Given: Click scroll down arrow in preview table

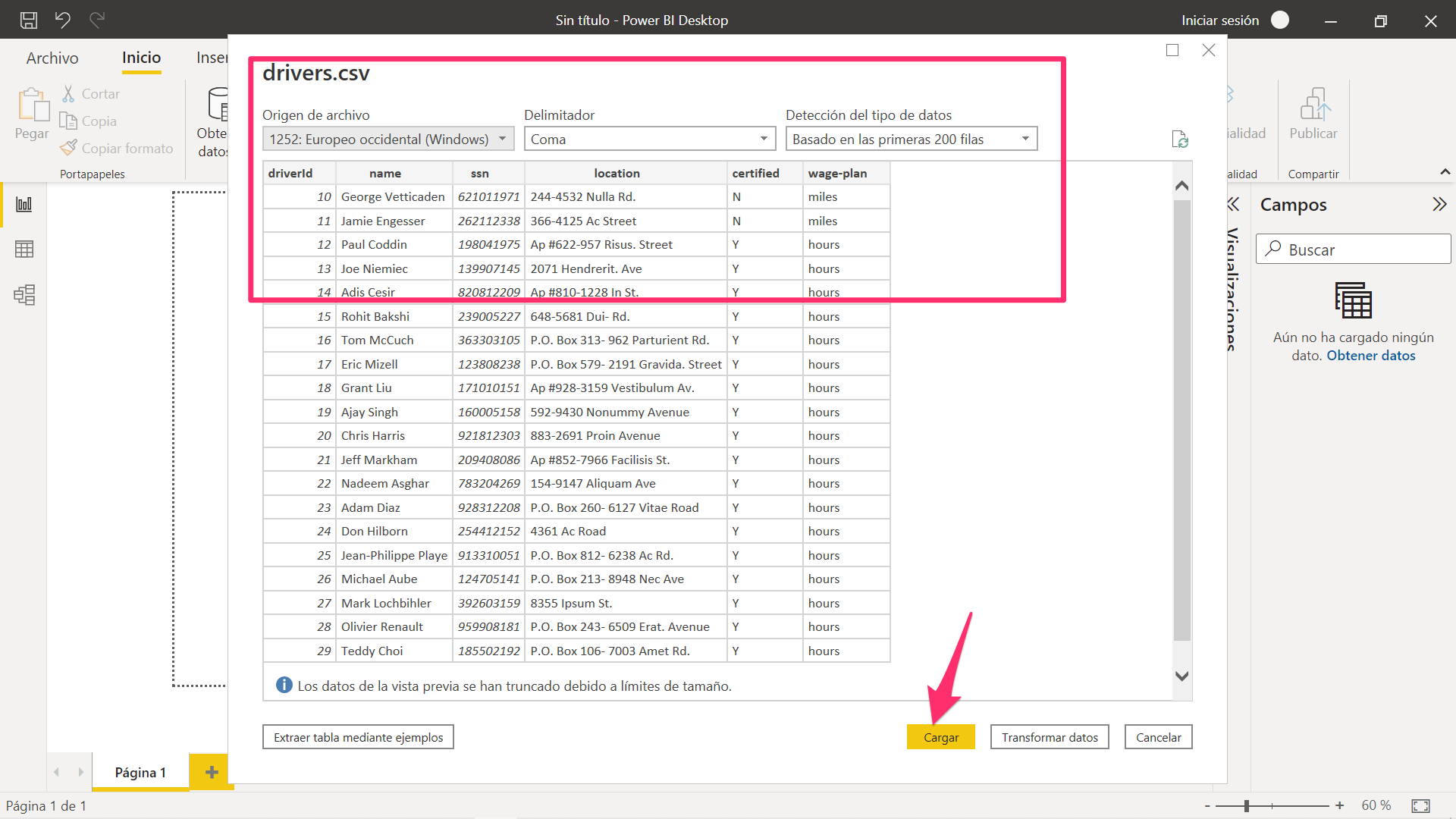Looking at the screenshot, I should 1181,676.
